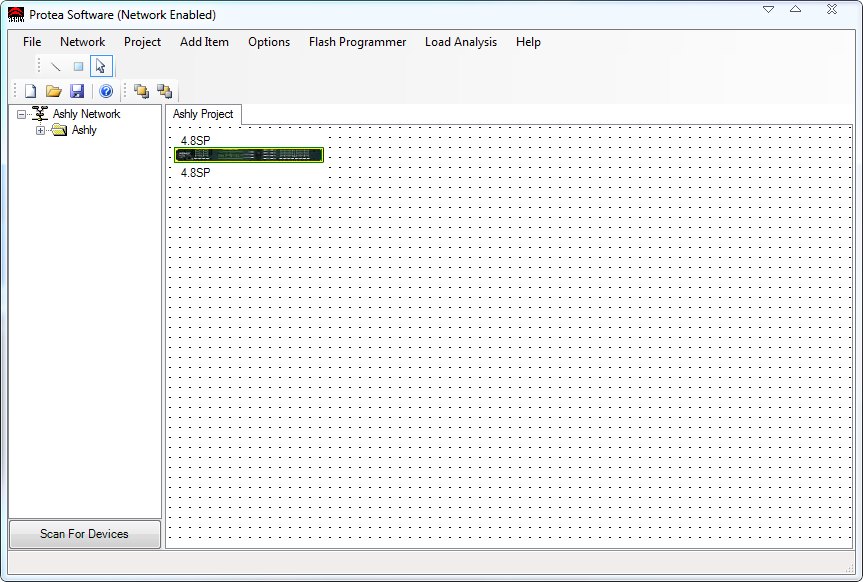The width and height of the screenshot is (863, 582).
Task: Click the Scan For Devices button
Action: pyautogui.click(x=85, y=534)
